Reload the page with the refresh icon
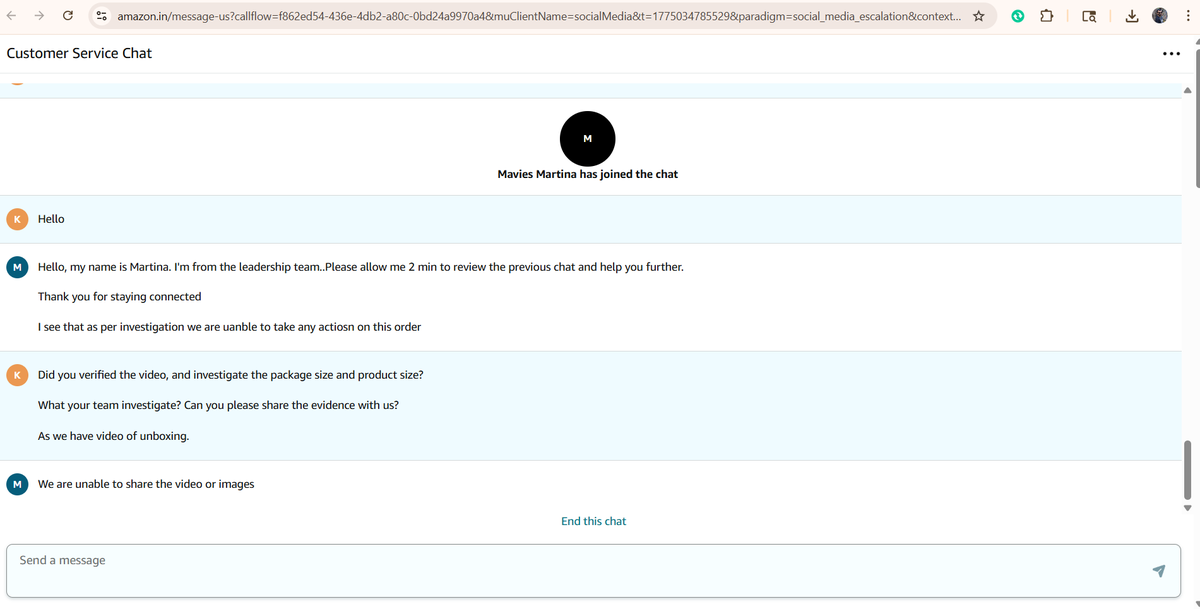The height and width of the screenshot is (609, 1200). 68,16
